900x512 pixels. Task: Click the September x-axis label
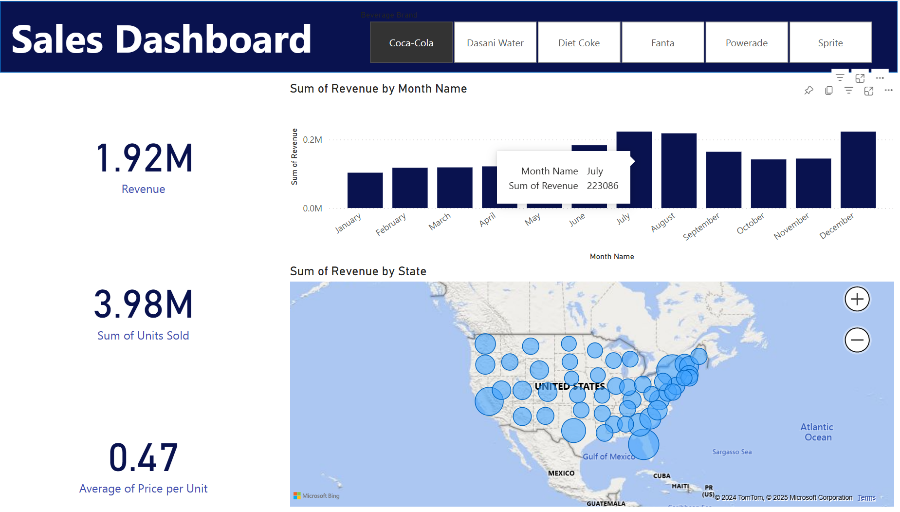701,226
